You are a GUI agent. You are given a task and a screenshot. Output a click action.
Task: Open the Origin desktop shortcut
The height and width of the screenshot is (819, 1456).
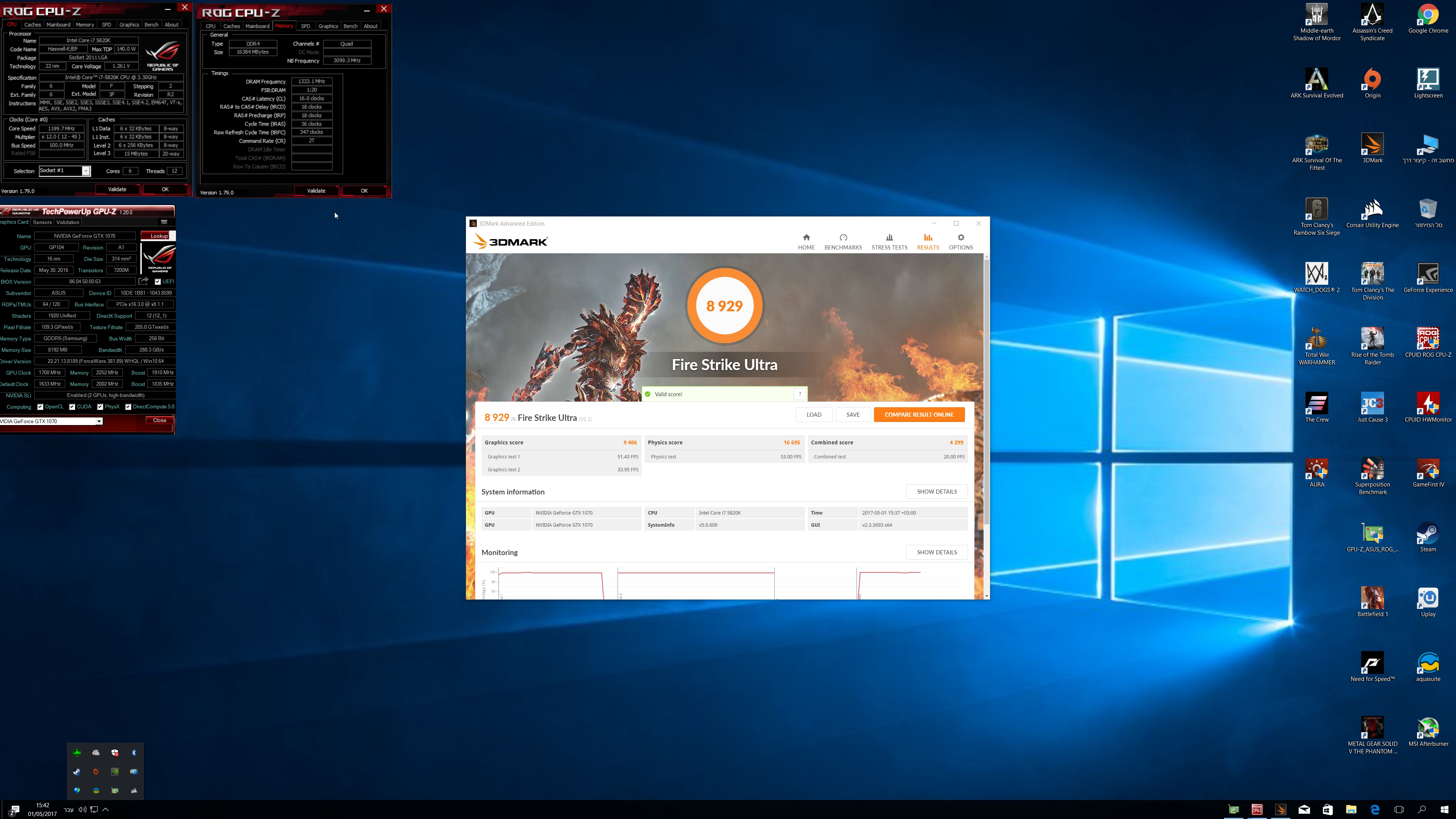click(1372, 84)
